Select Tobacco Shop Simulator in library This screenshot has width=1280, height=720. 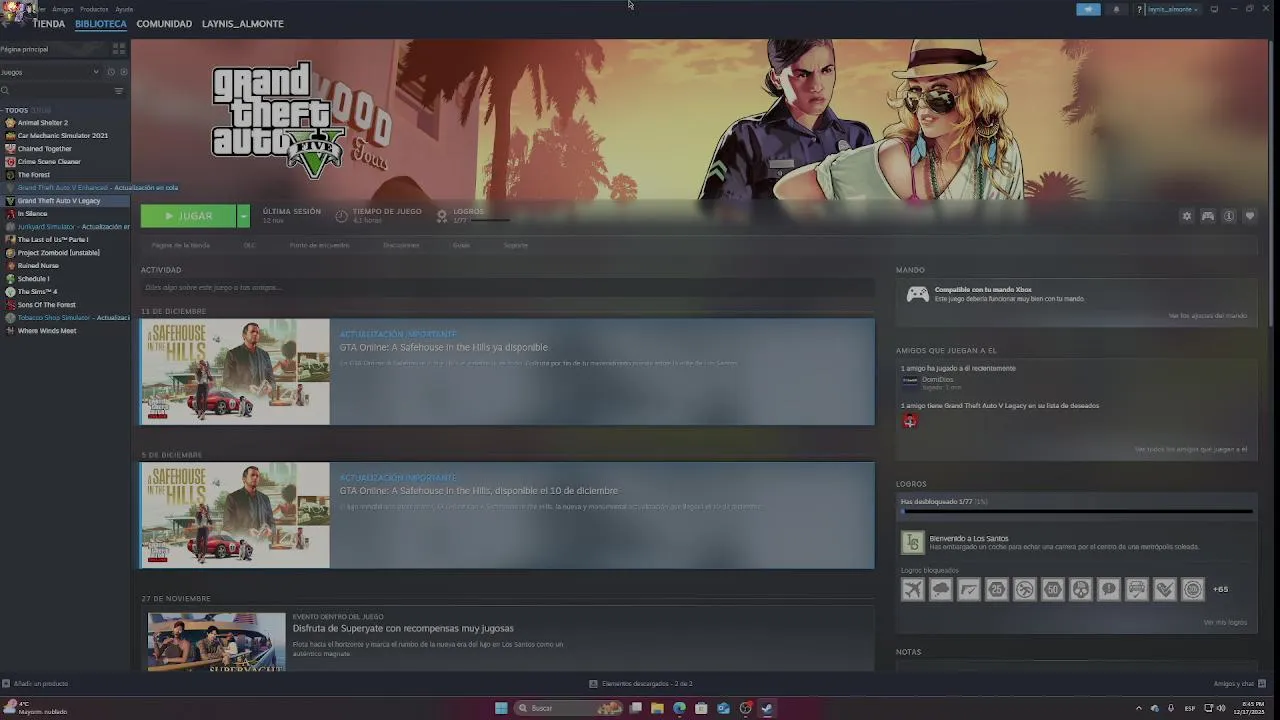(64, 318)
